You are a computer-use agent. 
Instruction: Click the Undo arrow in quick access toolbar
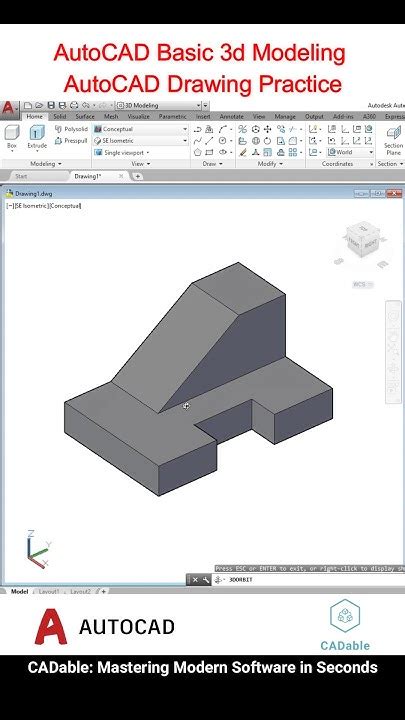coord(85,106)
